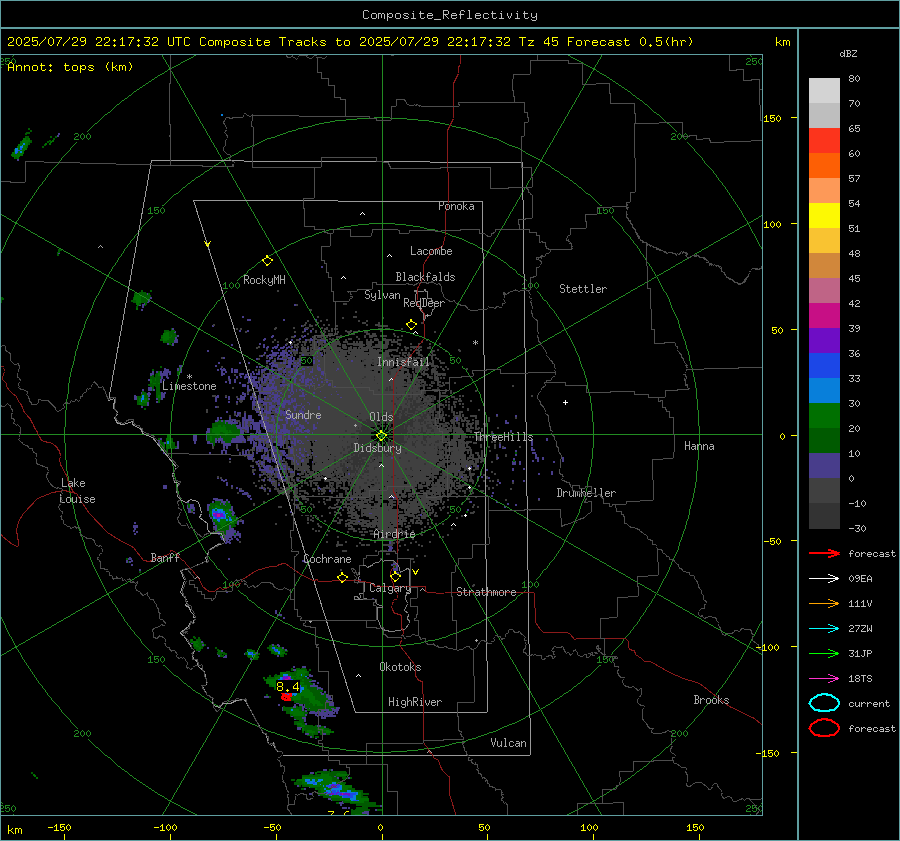
Task: Click the red forecast ellipse under 8.4
Action: [x=286, y=697]
